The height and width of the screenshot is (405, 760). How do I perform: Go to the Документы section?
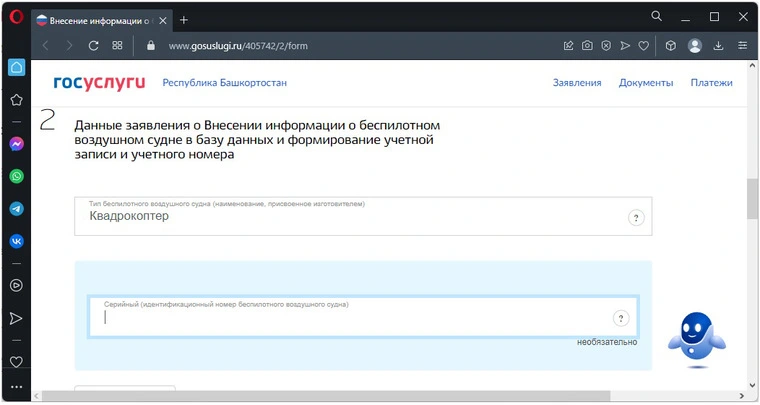pos(645,83)
